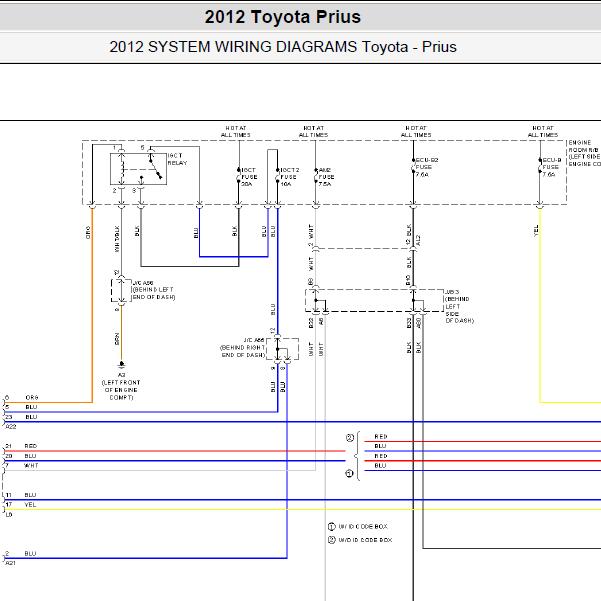This screenshot has width=601, height=601.
Task: Select the IGCT RELAY label
Action: [x=177, y=159]
